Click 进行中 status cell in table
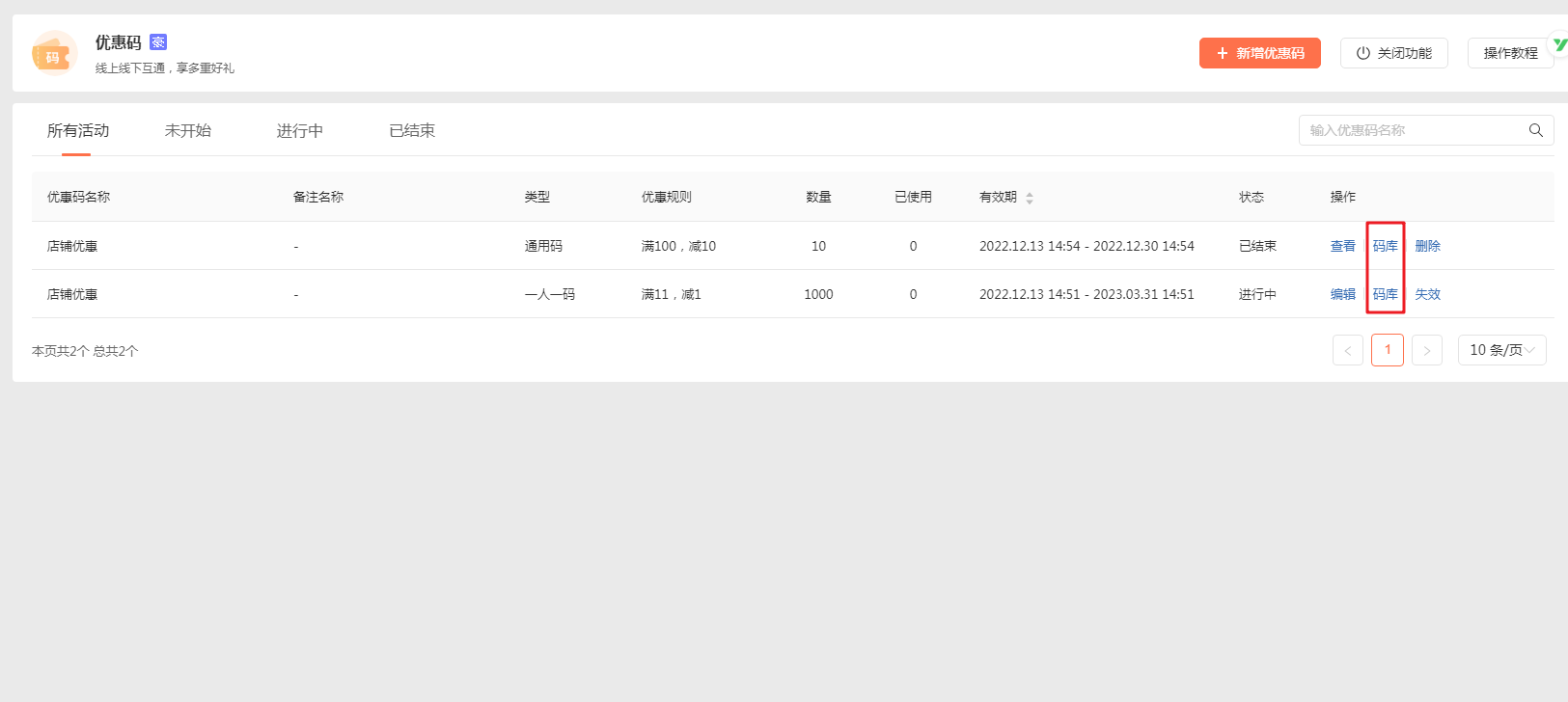The height and width of the screenshot is (702, 1568). coord(1257,294)
